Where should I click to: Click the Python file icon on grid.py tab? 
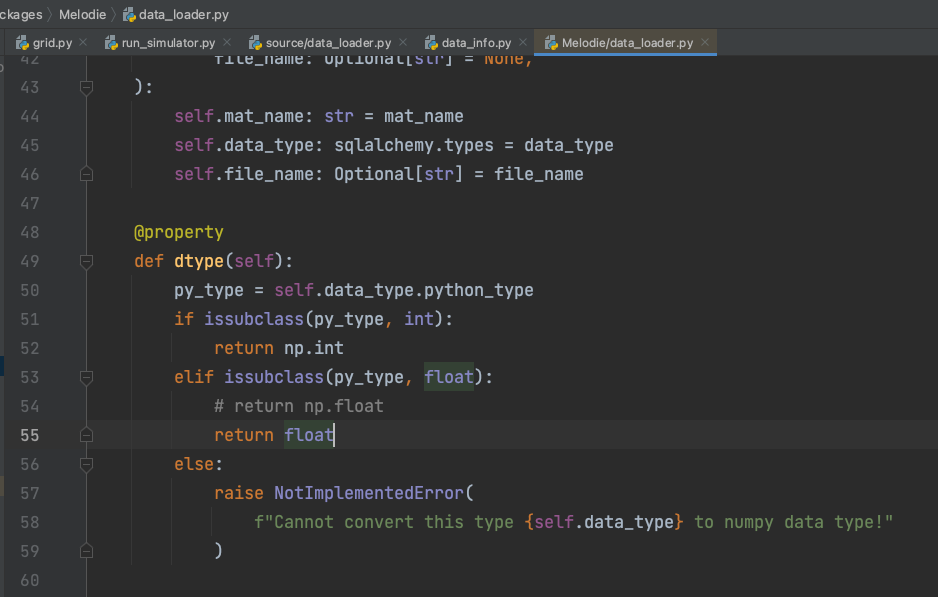tap(22, 42)
